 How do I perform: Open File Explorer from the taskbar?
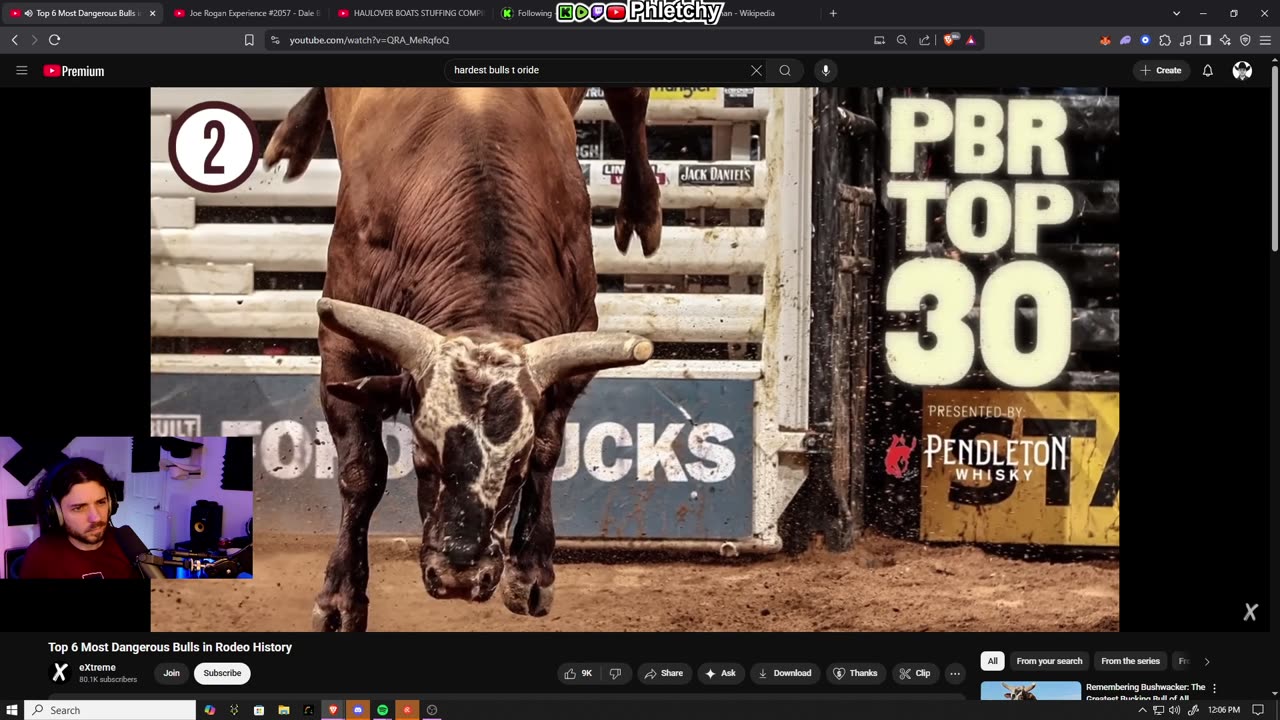[284, 710]
